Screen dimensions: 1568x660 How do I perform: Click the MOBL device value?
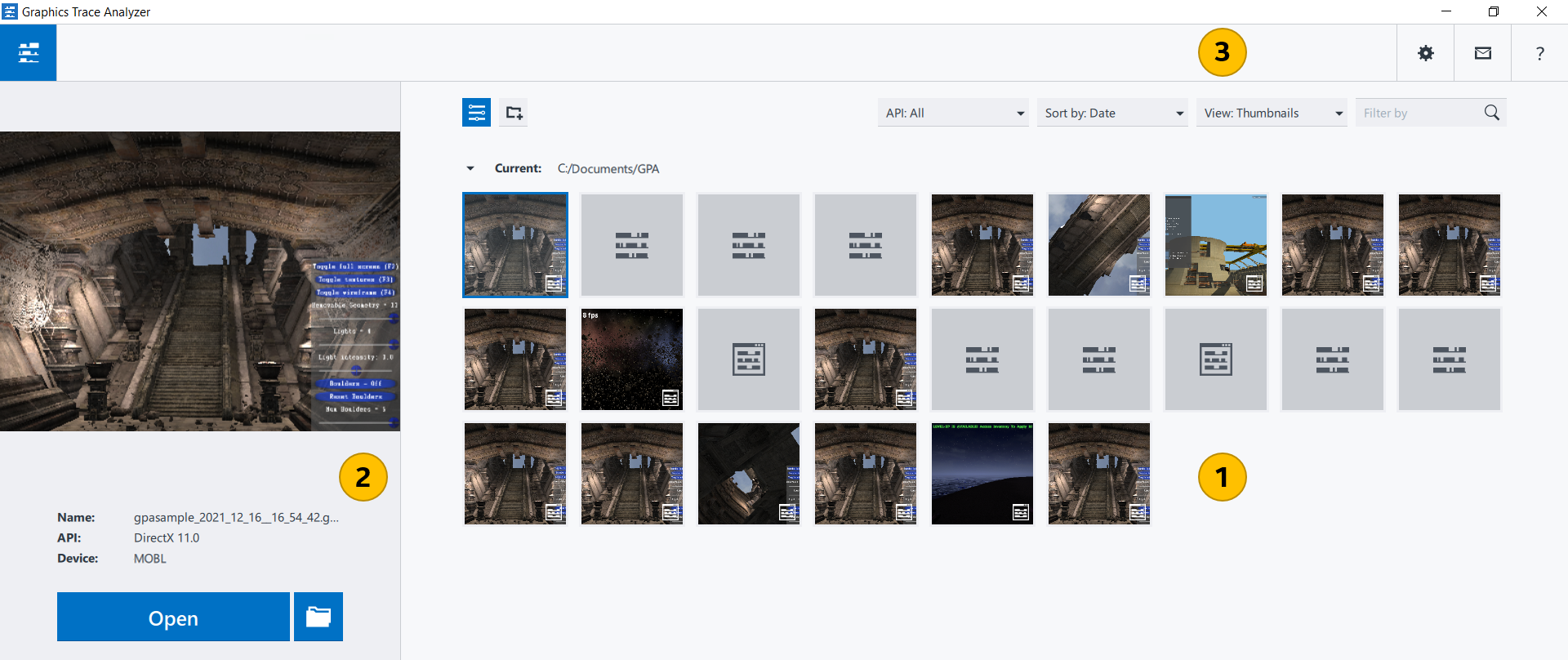pos(150,559)
